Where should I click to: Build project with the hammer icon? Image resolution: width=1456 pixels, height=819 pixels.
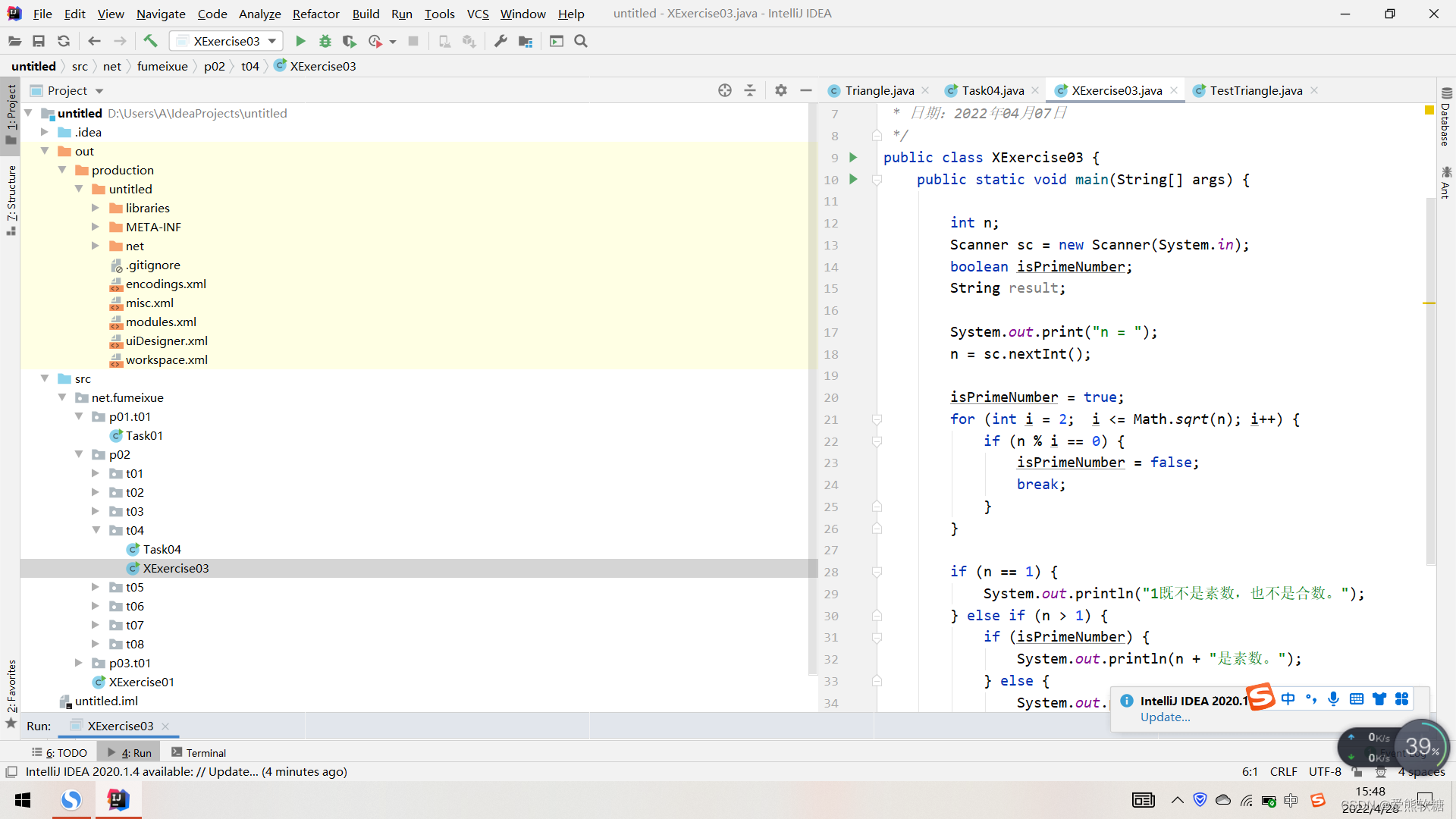pos(150,41)
